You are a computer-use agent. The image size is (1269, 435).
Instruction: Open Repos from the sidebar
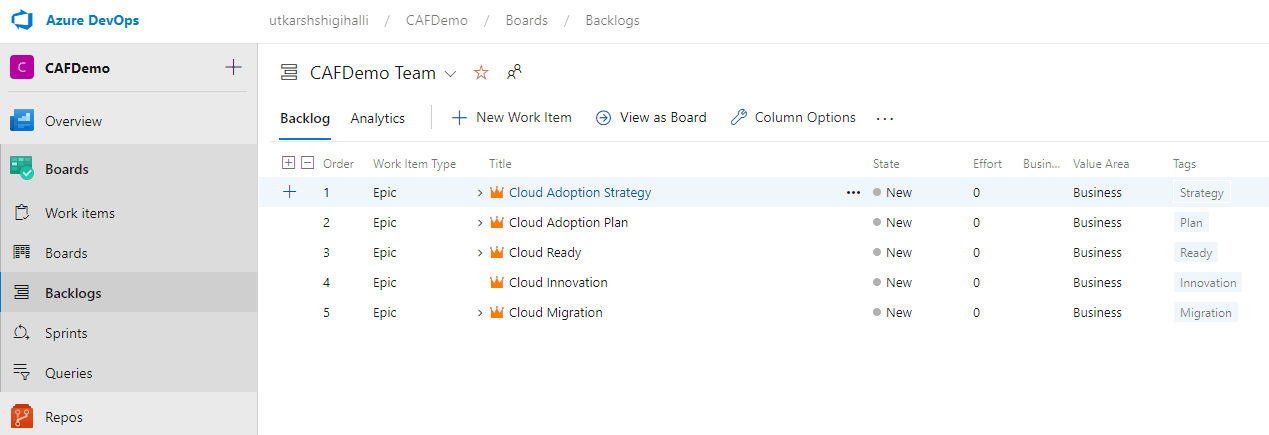[x=64, y=417]
